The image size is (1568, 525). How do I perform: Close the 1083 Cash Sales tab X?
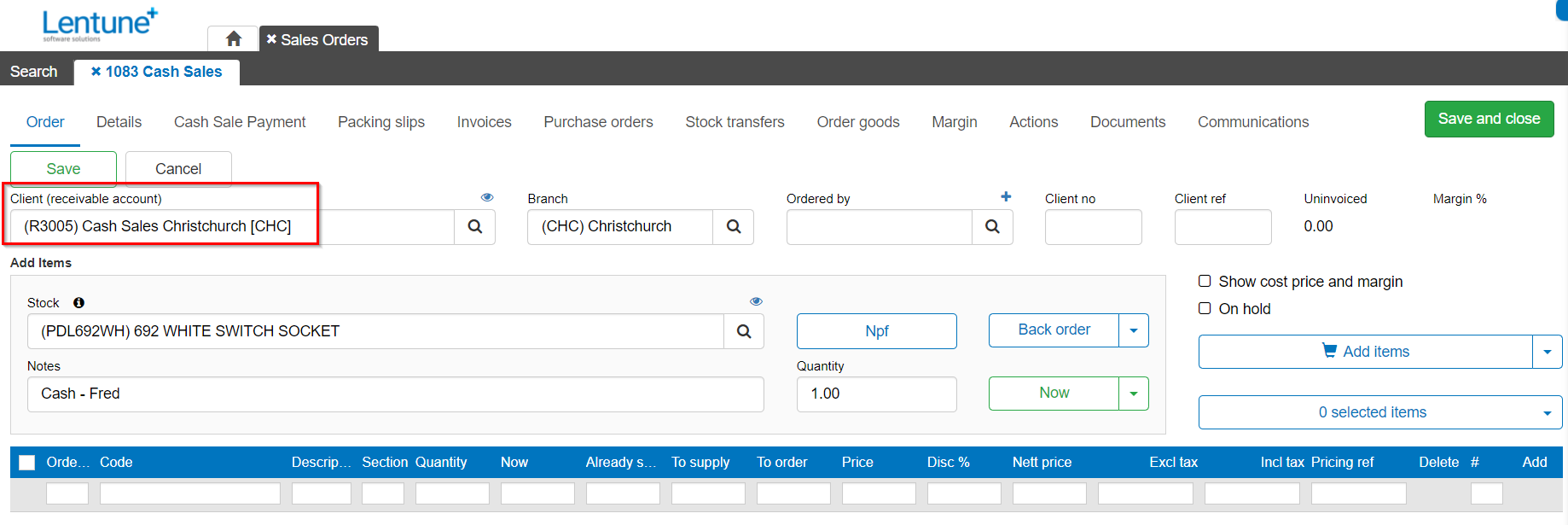click(x=96, y=72)
